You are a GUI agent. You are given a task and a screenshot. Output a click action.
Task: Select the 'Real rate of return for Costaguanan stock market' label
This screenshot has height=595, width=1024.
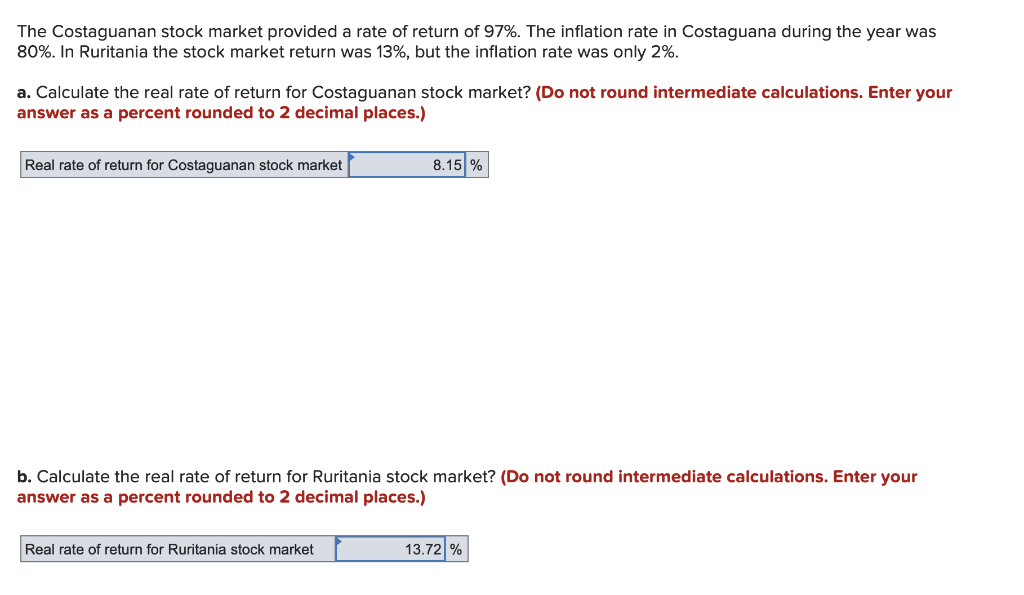tap(184, 165)
